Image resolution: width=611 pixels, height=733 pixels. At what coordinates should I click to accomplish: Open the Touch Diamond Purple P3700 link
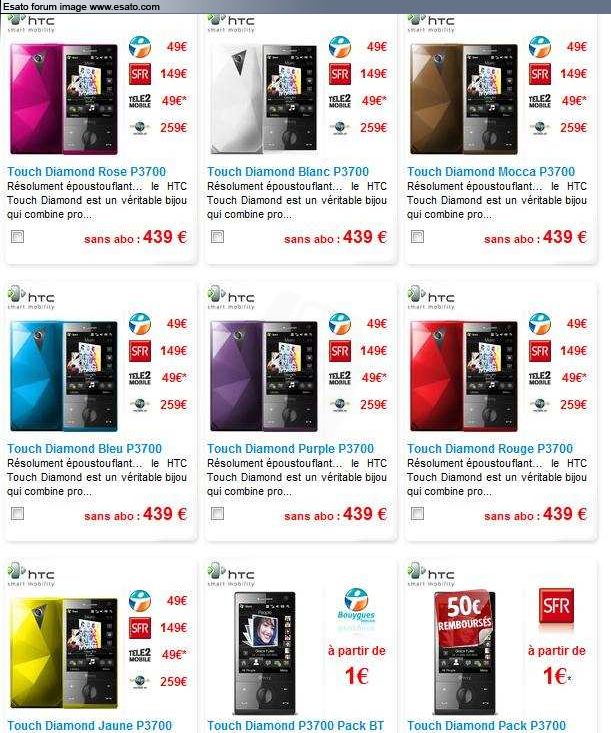point(290,449)
